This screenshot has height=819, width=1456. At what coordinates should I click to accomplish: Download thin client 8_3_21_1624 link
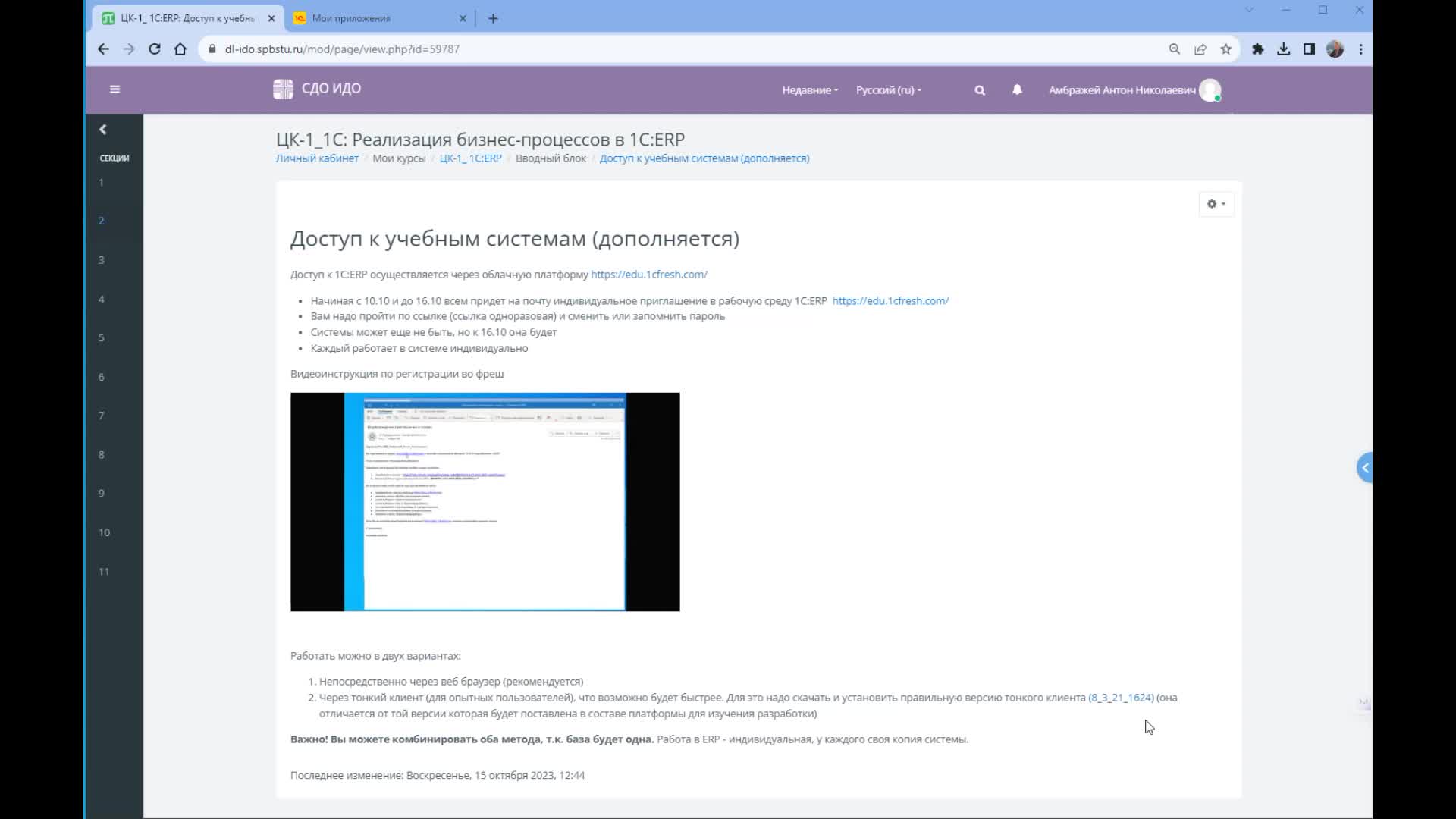(x=1121, y=698)
